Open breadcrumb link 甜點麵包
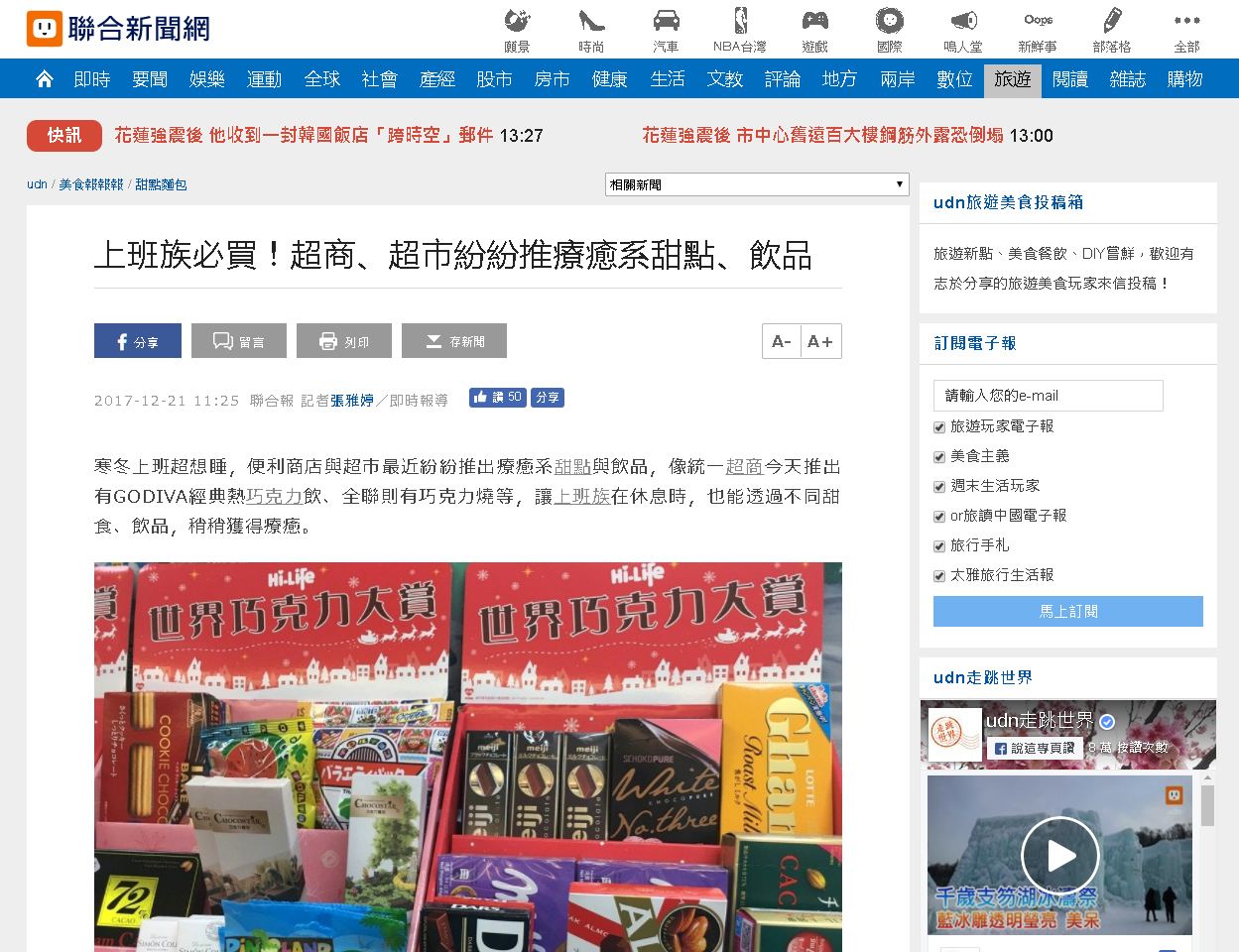 (x=161, y=184)
